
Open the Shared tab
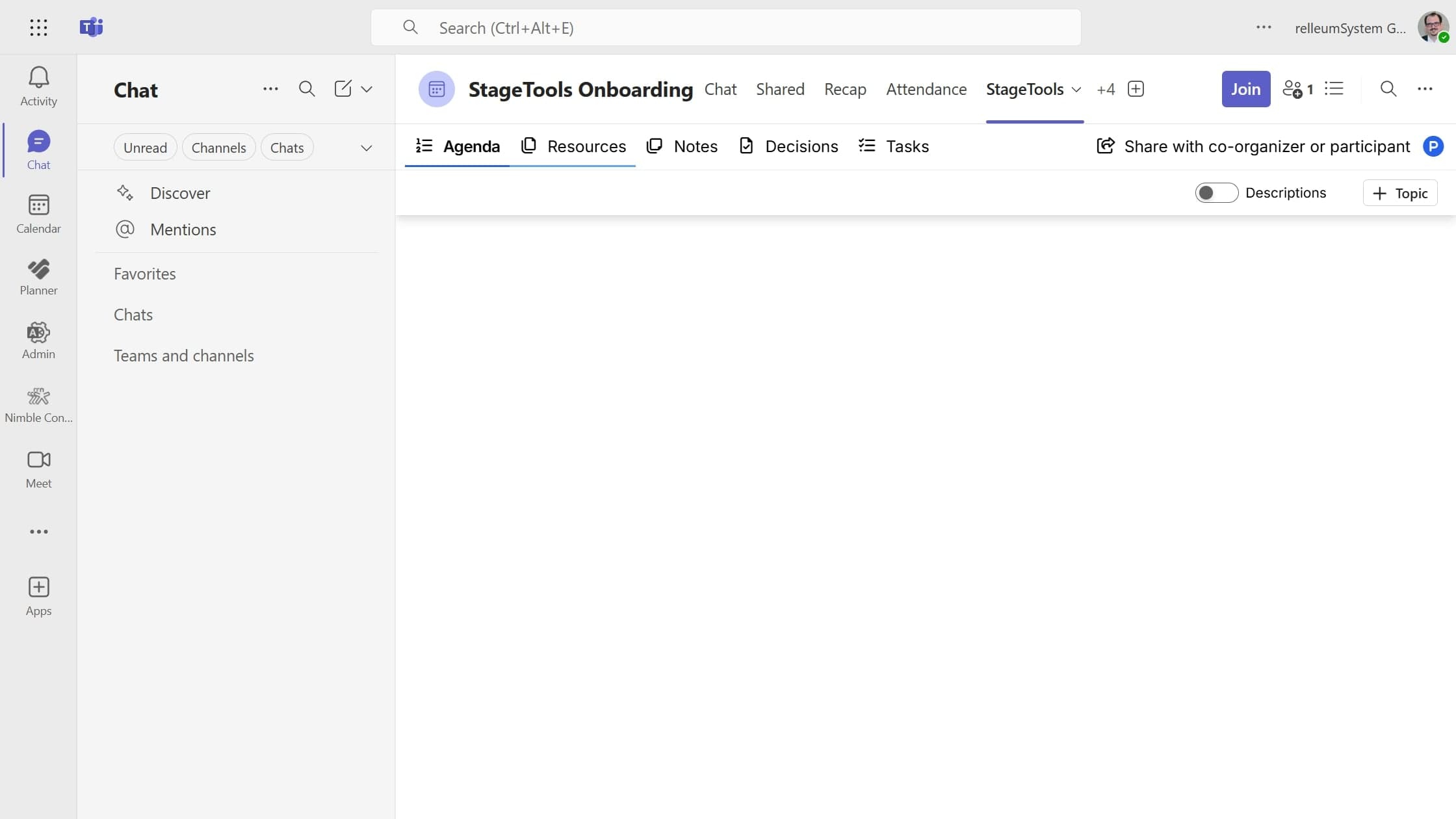(x=780, y=89)
